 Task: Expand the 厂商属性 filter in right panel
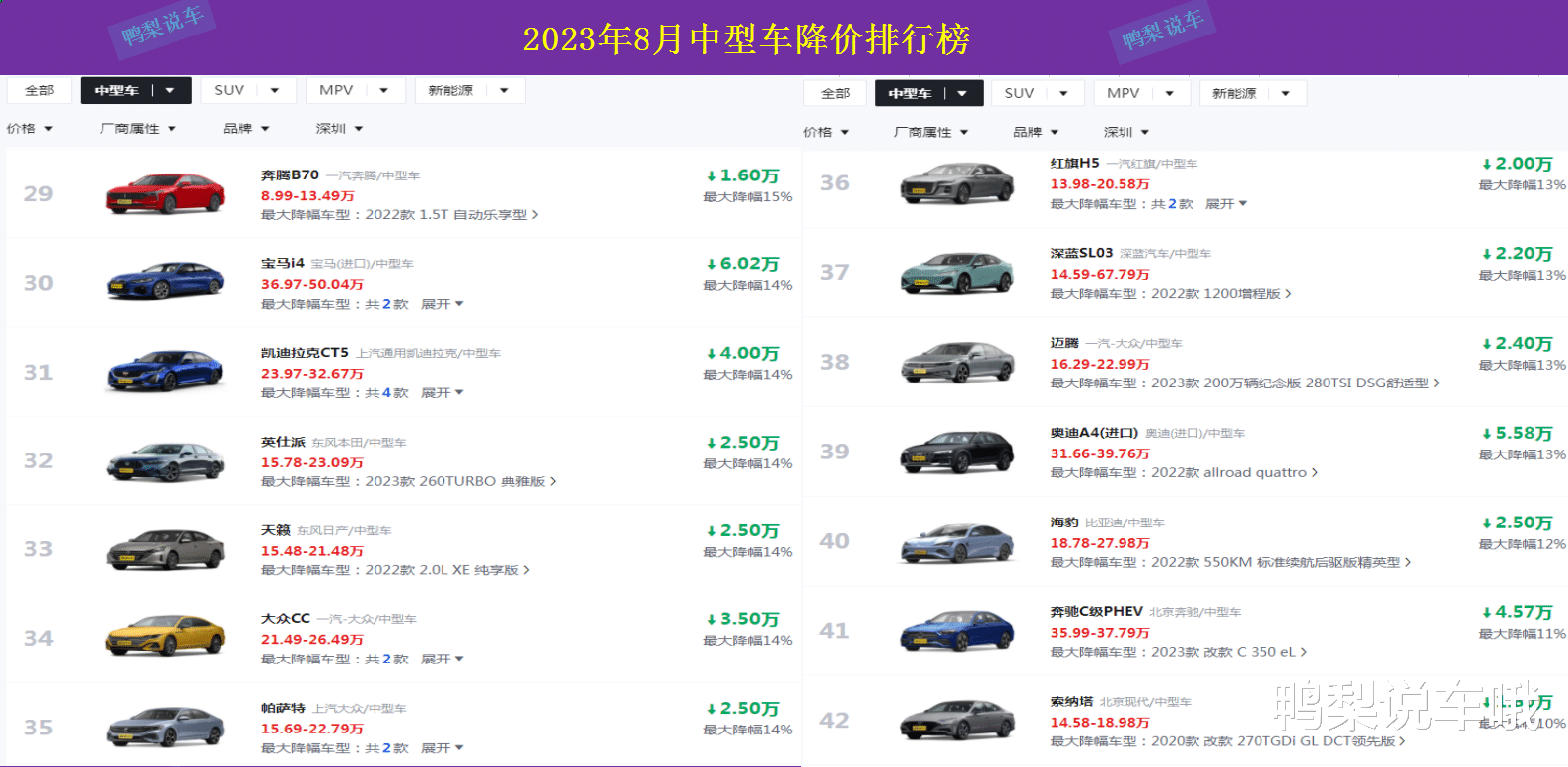click(x=931, y=132)
